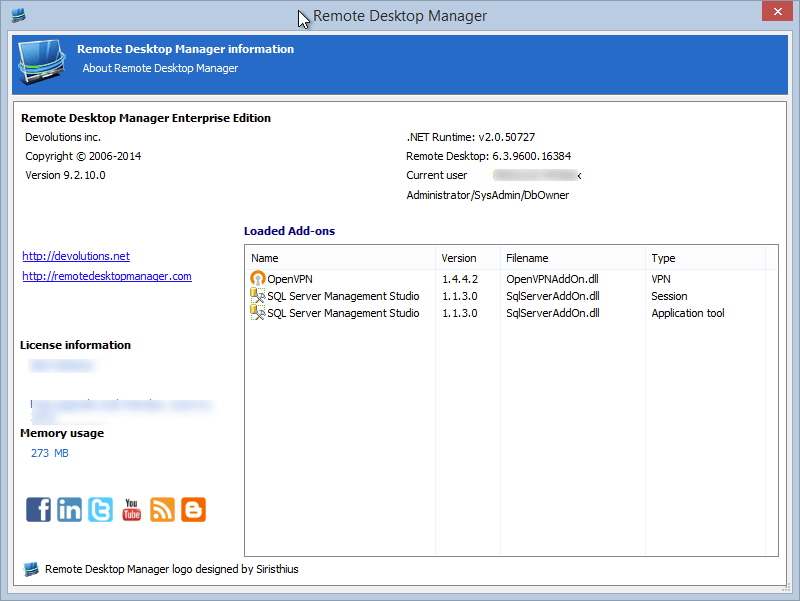Viewport: 800px width, 601px height.
Task: Click the small logo beside Siristhius credit
Action: pyautogui.click(x=31, y=569)
